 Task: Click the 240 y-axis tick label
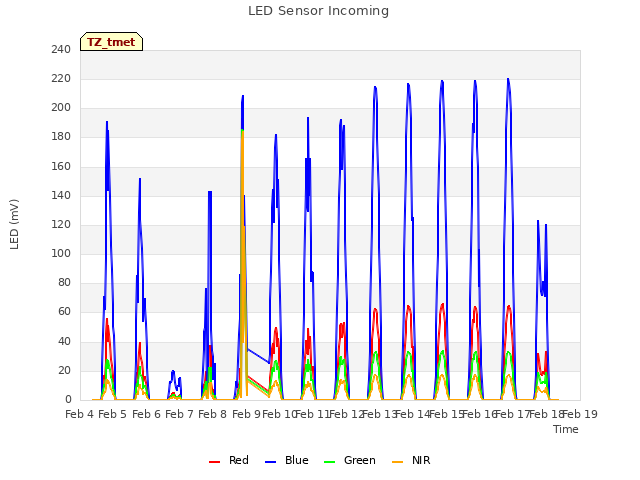pyautogui.click(x=61, y=49)
